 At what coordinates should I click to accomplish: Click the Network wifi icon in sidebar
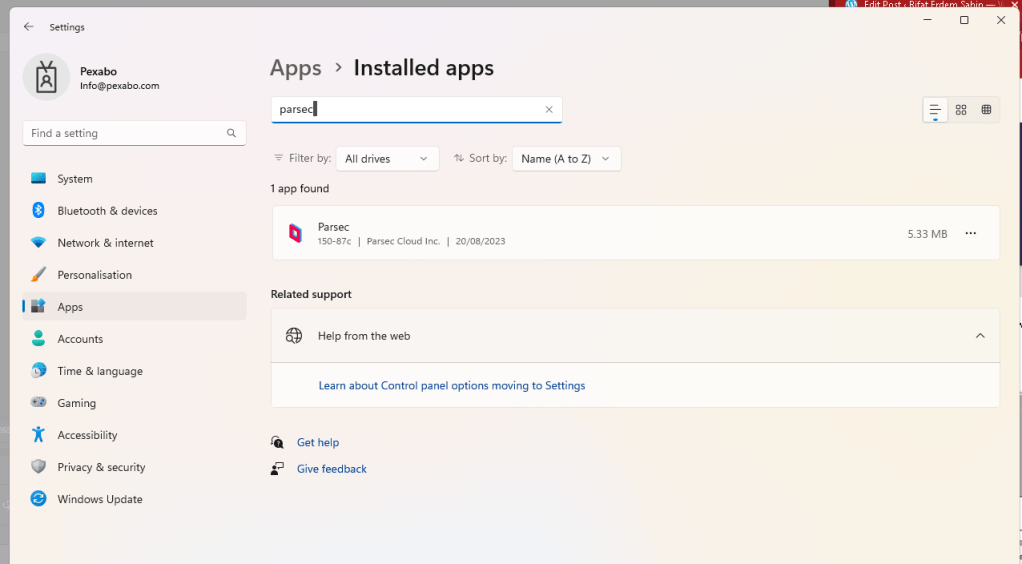tap(38, 243)
